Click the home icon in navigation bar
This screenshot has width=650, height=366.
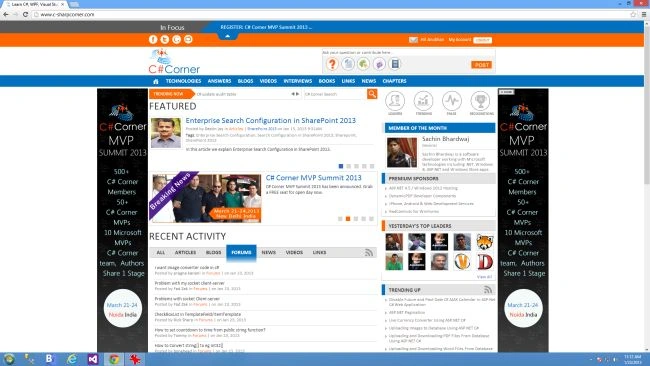(156, 81)
